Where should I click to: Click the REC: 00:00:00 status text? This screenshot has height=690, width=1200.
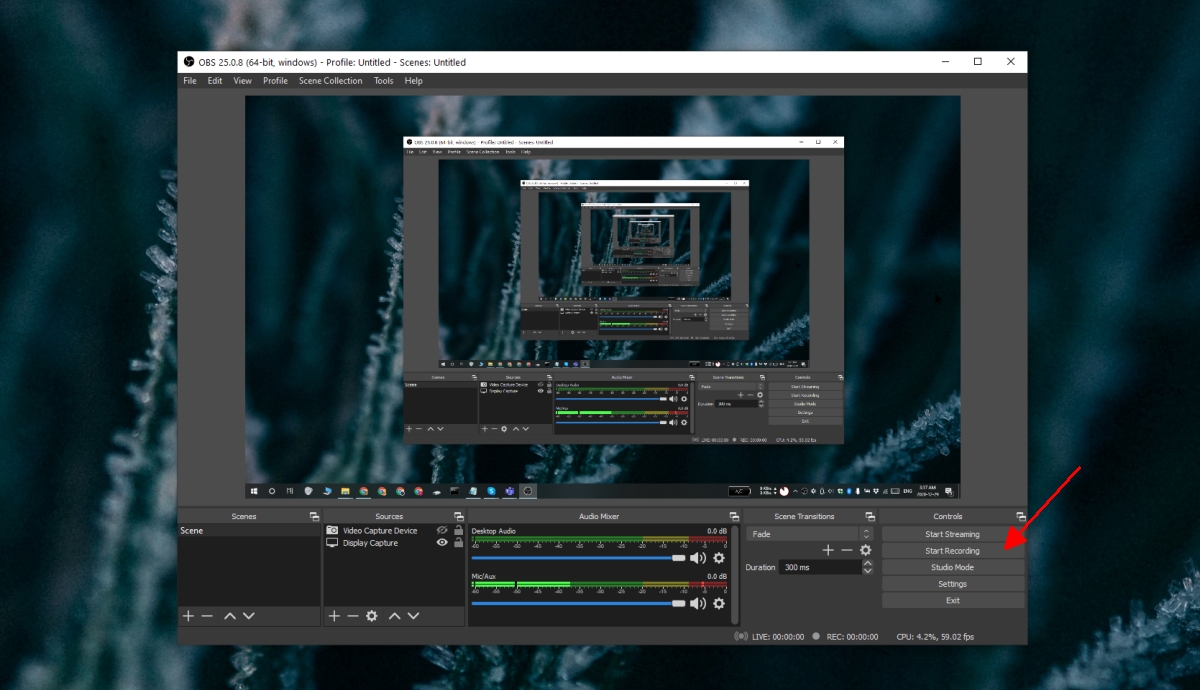pos(853,636)
